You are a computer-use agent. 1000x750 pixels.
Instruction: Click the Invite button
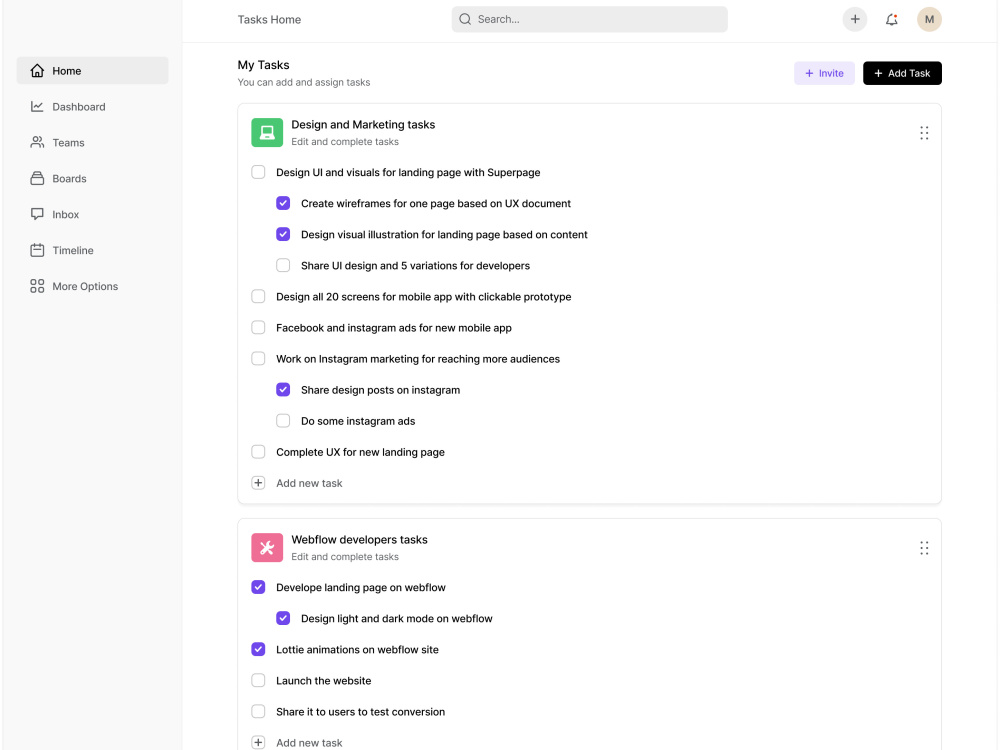point(824,73)
